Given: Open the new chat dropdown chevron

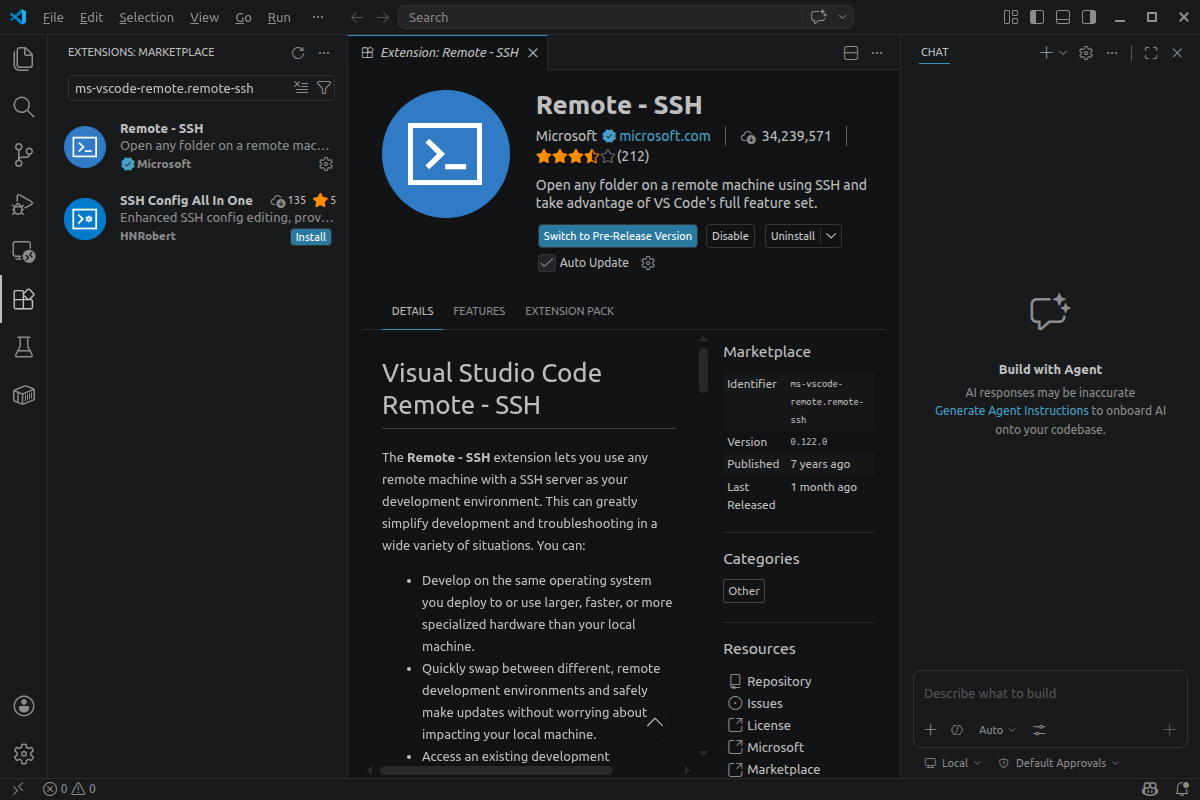Looking at the screenshot, I should tap(1063, 53).
